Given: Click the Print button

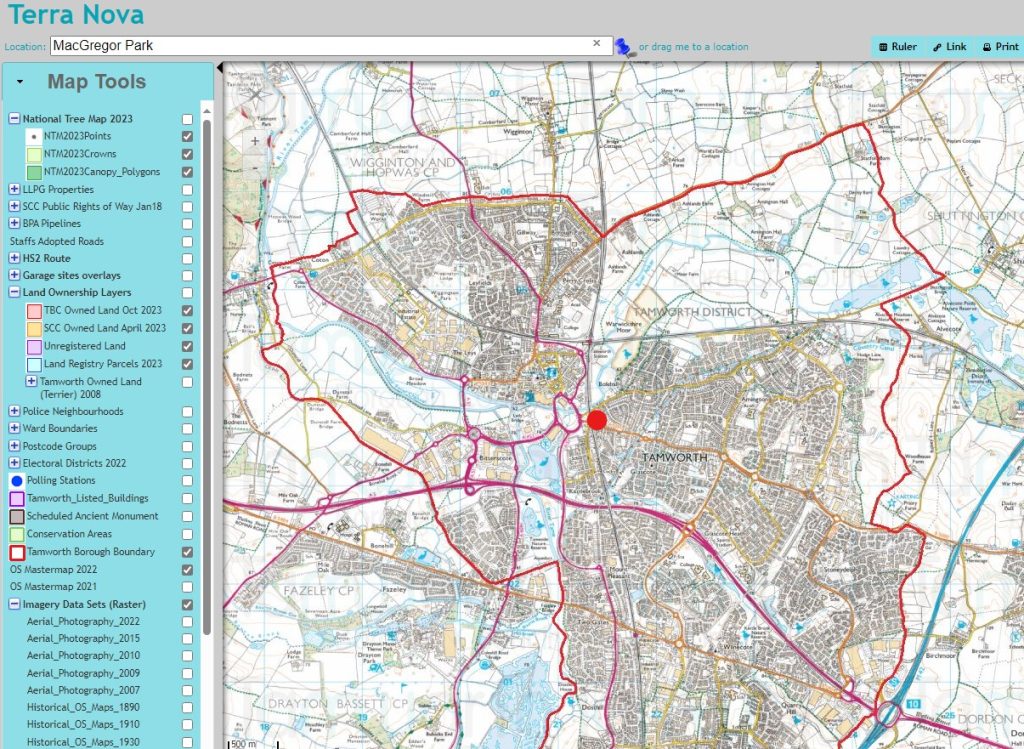Looking at the screenshot, I should pyautogui.click(x=1000, y=47).
